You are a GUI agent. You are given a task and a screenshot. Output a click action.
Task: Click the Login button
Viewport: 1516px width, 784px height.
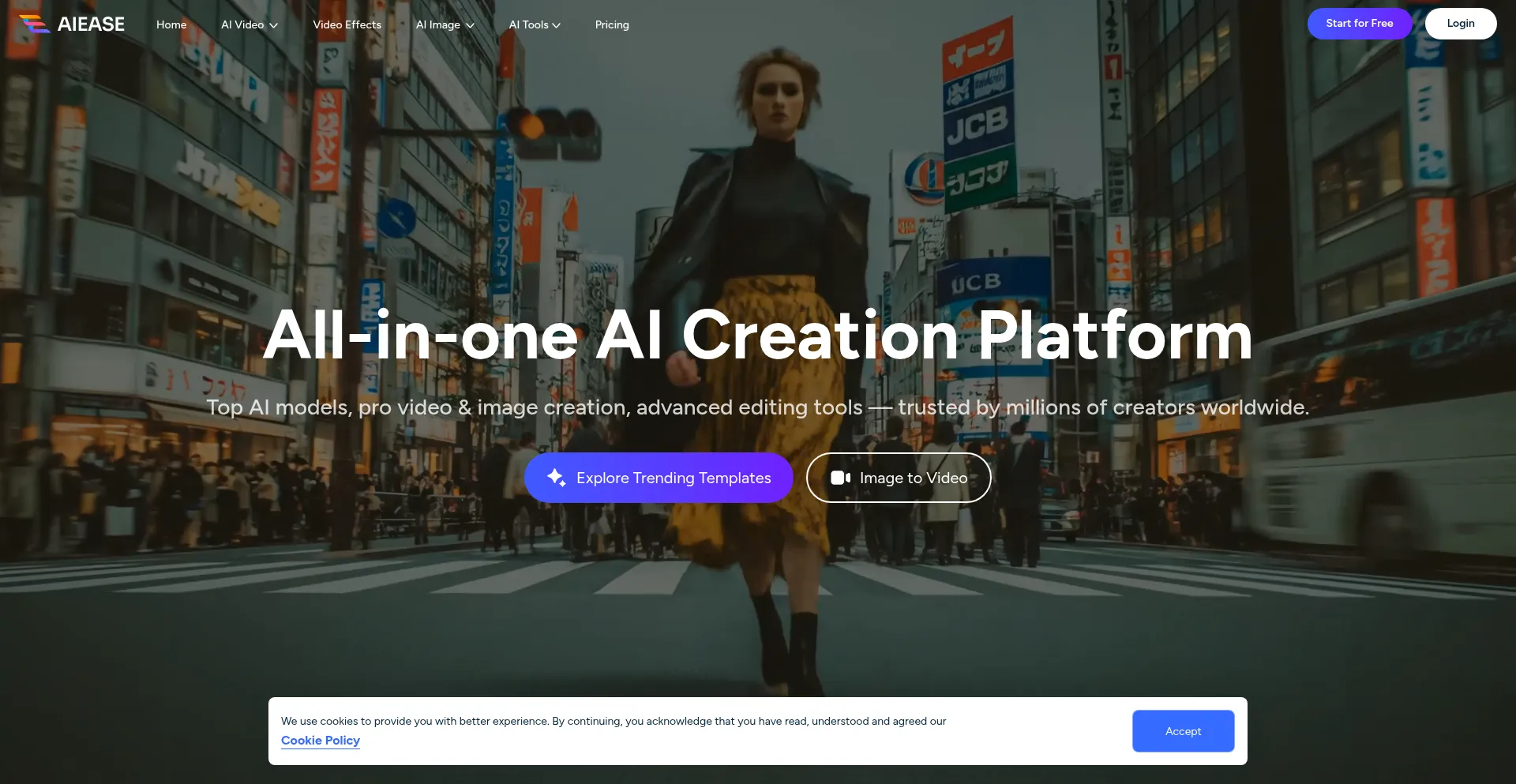1461,24
